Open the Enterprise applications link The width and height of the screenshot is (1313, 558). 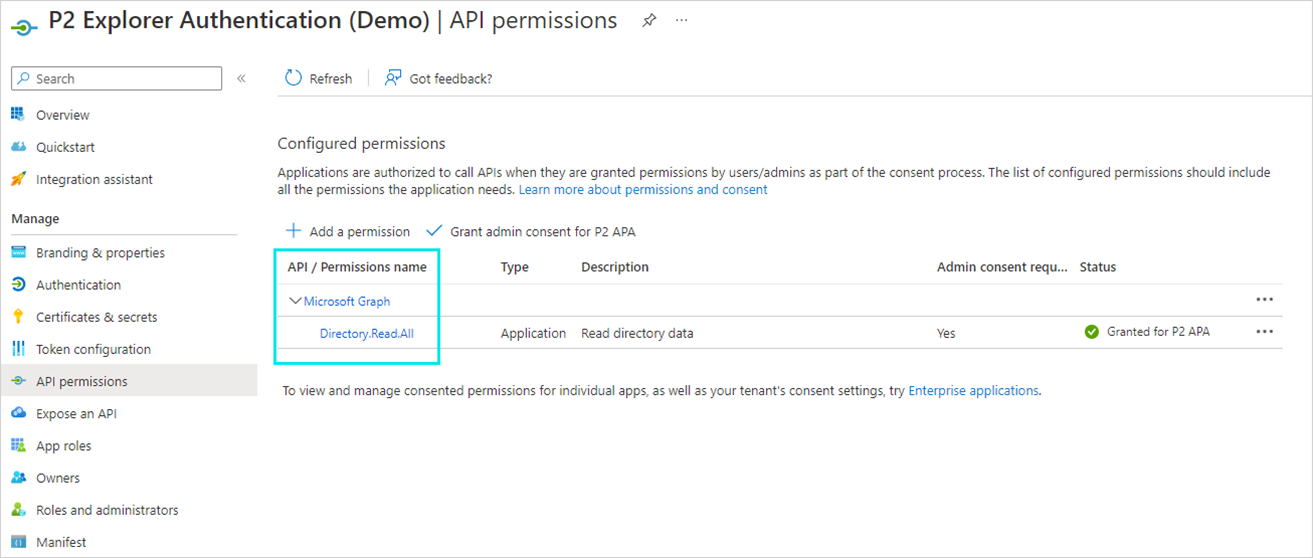tap(973, 391)
